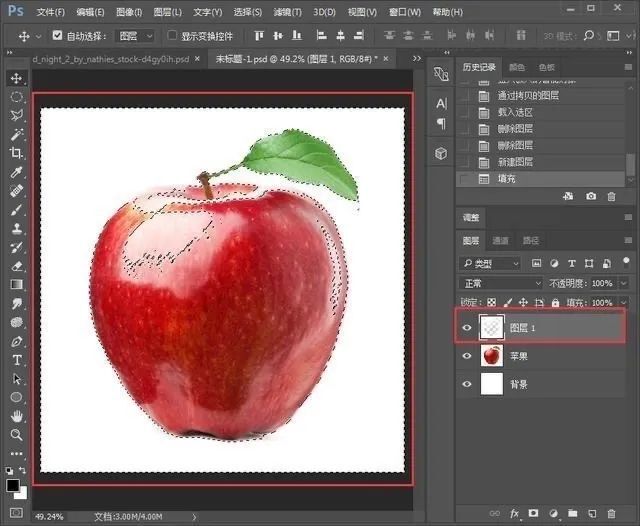Pick the Eyedropper tool
This screenshot has height=526, width=640.
point(17,172)
